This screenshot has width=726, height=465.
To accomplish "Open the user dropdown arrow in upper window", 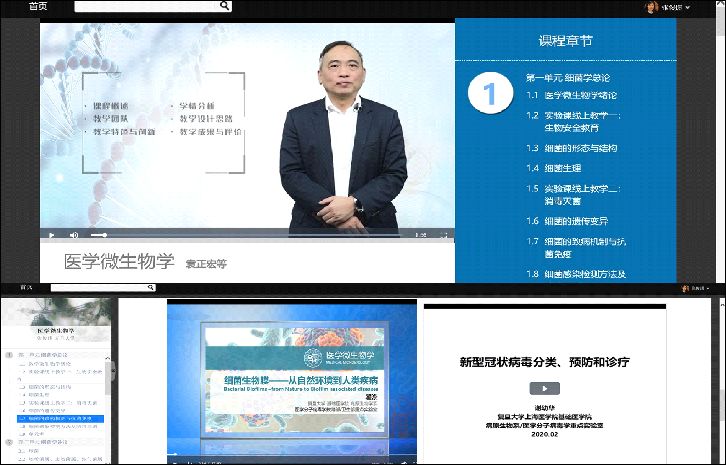I will point(688,7).
